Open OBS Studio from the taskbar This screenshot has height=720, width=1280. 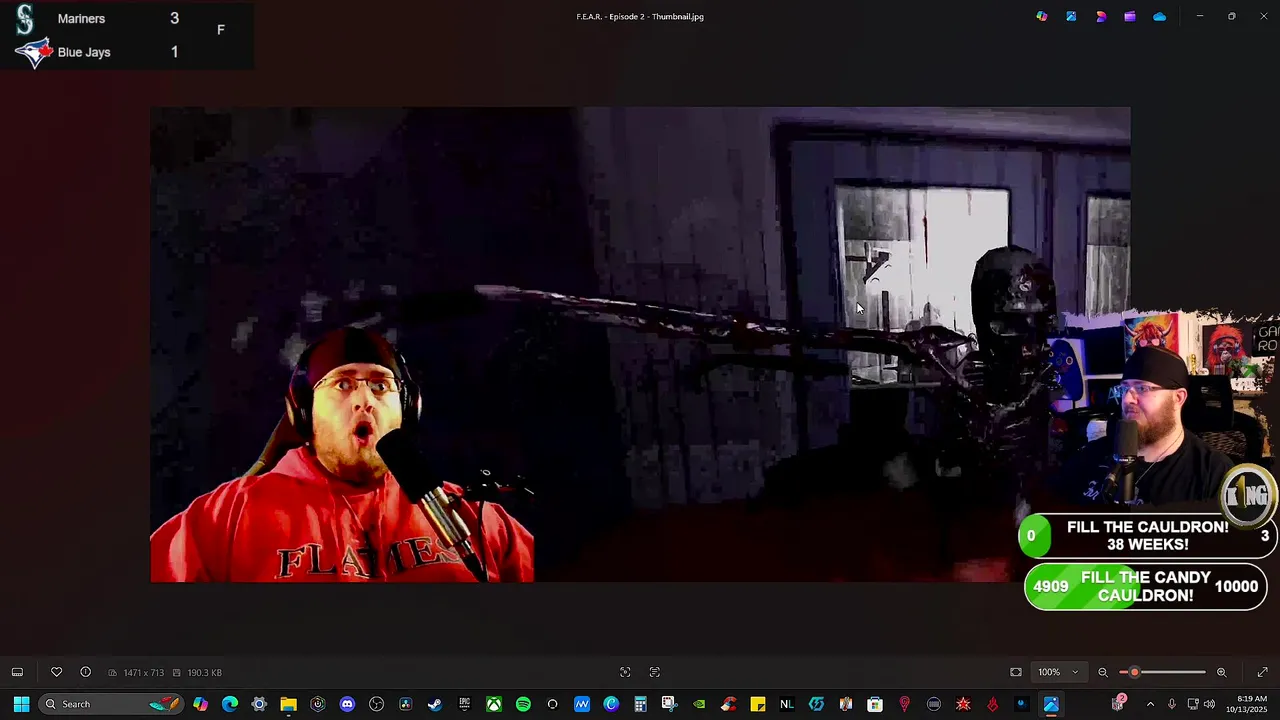[x=376, y=704]
